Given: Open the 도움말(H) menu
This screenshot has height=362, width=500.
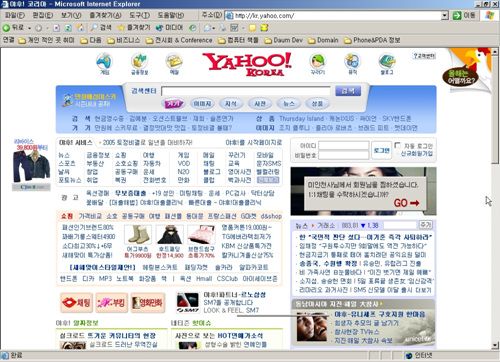Looking at the screenshot, I should [171, 15].
